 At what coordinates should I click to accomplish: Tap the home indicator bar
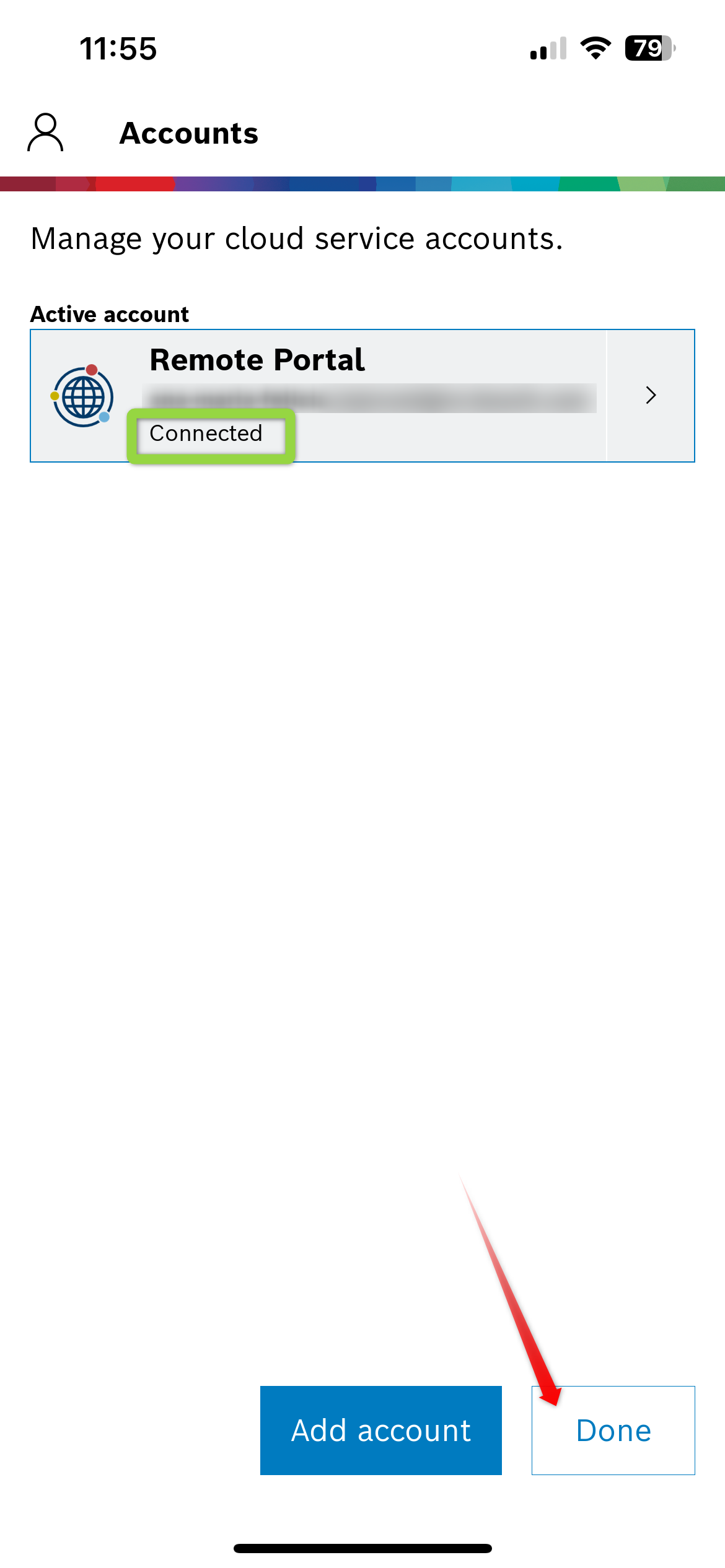(362, 1548)
